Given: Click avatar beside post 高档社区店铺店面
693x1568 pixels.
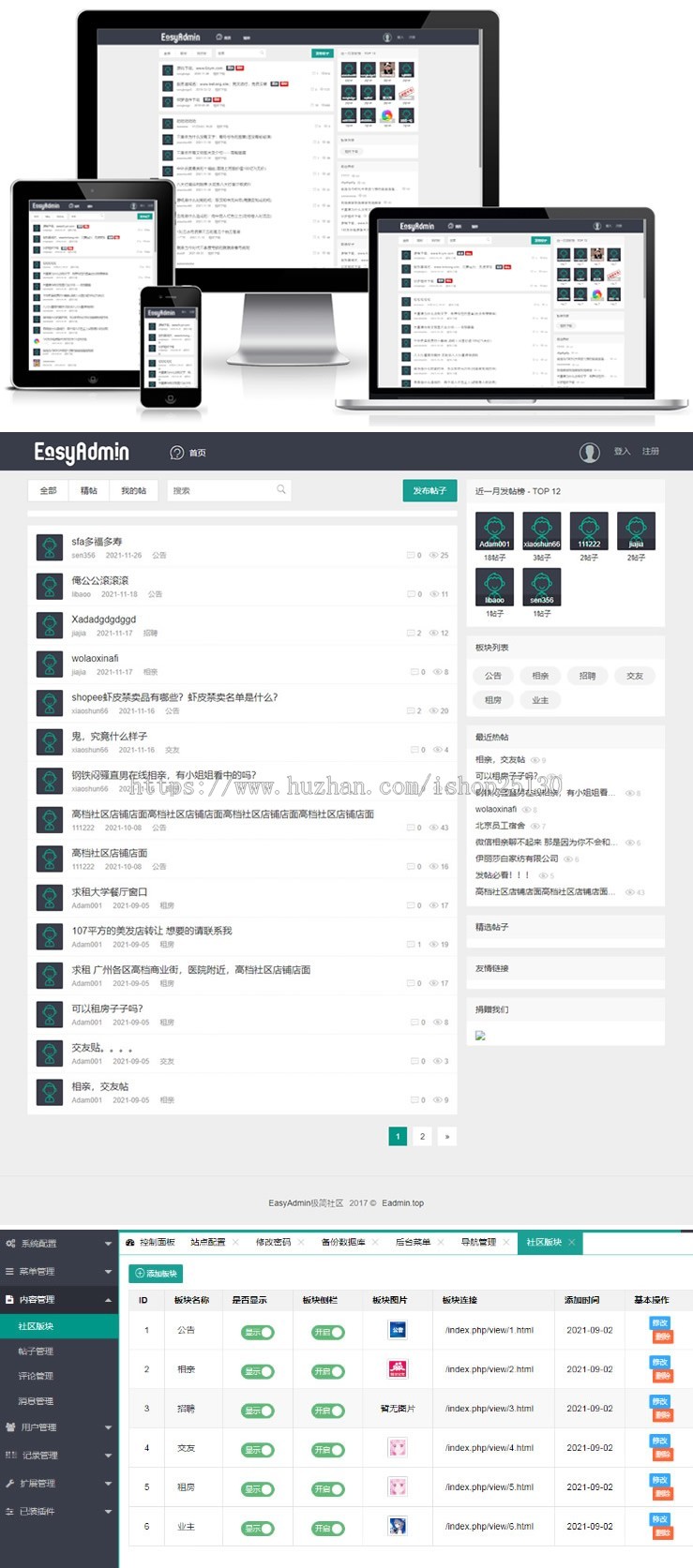Looking at the screenshot, I should tap(49, 859).
